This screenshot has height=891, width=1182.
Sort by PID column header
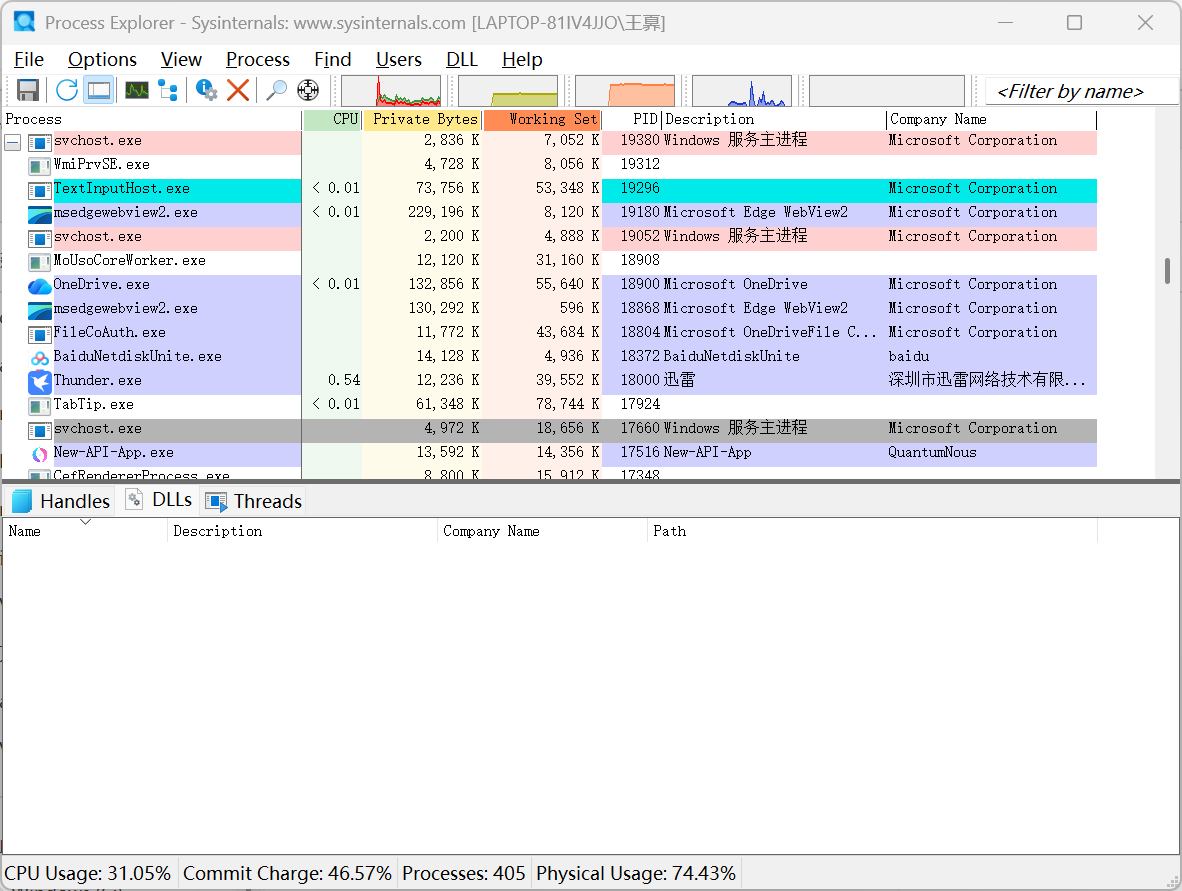coord(632,119)
